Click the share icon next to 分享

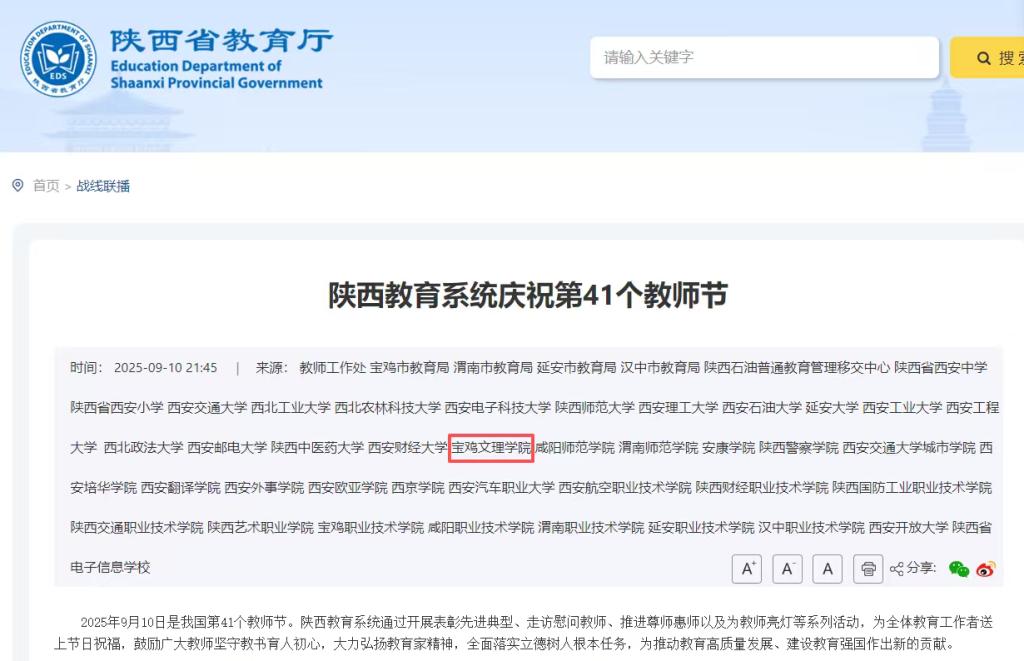(x=896, y=569)
